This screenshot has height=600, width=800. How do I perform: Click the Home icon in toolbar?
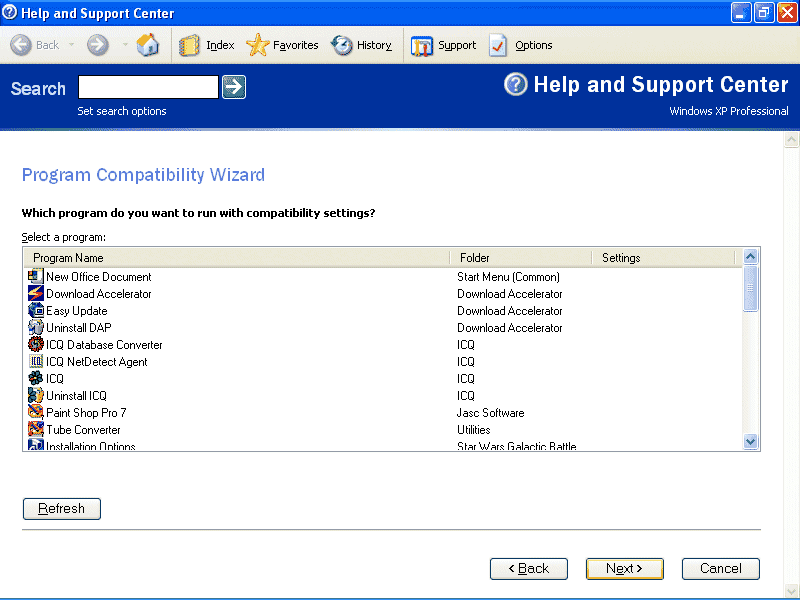coord(148,45)
